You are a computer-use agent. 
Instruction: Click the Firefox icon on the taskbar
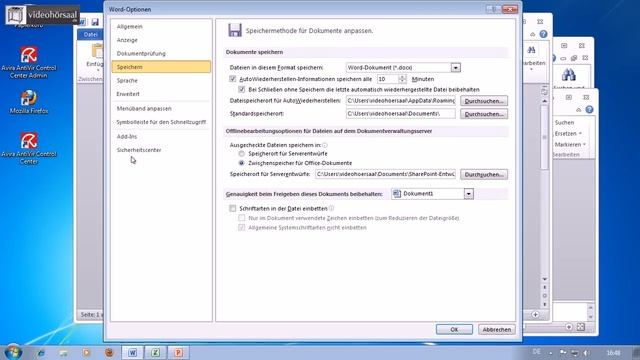pos(109,352)
